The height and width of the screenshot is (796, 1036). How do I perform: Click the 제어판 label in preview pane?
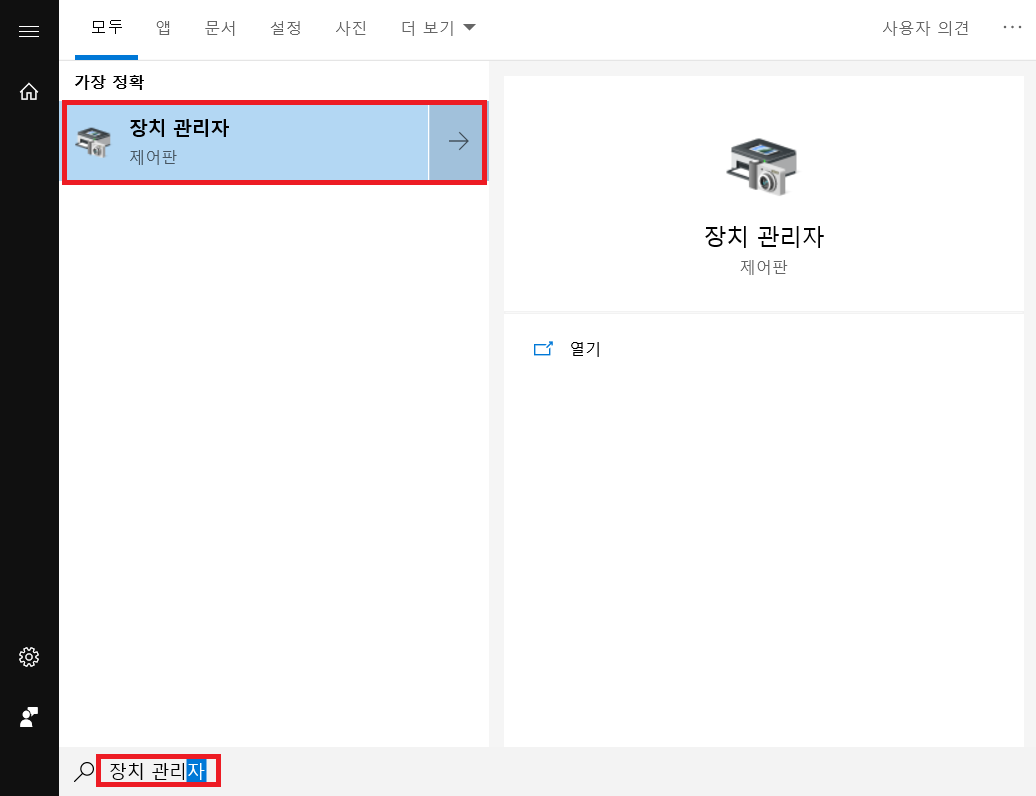tap(764, 267)
